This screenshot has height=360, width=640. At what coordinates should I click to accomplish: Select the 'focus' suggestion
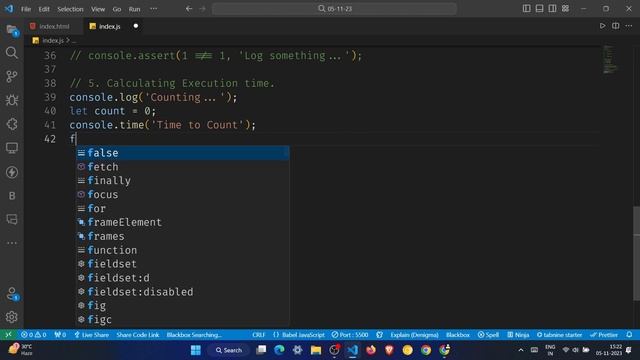[x=183, y=194]
